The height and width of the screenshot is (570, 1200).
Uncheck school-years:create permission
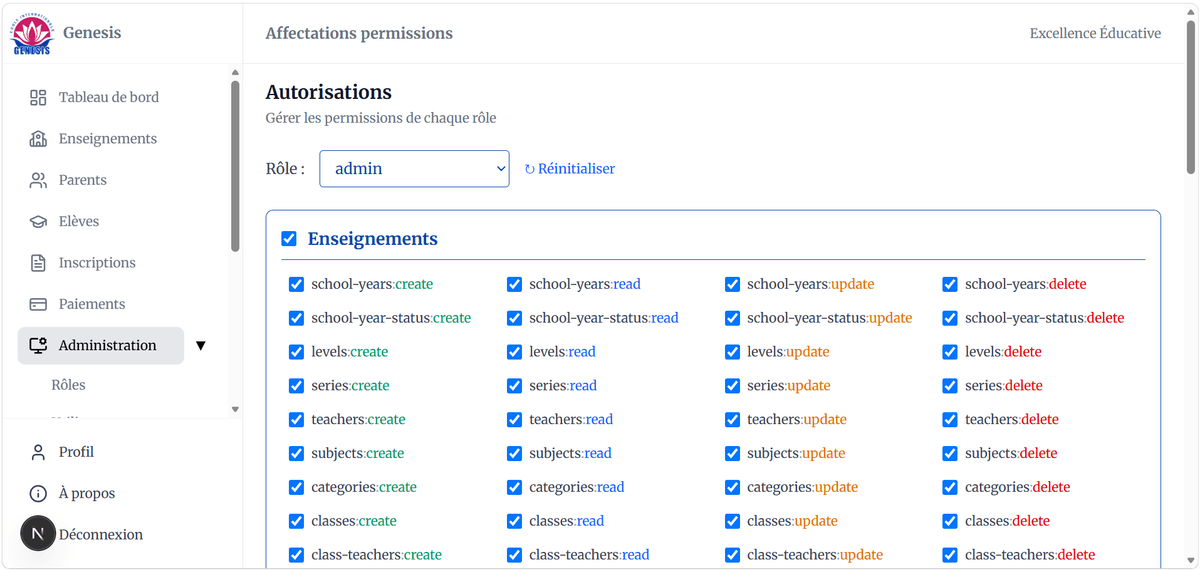(x=296, y=284)
